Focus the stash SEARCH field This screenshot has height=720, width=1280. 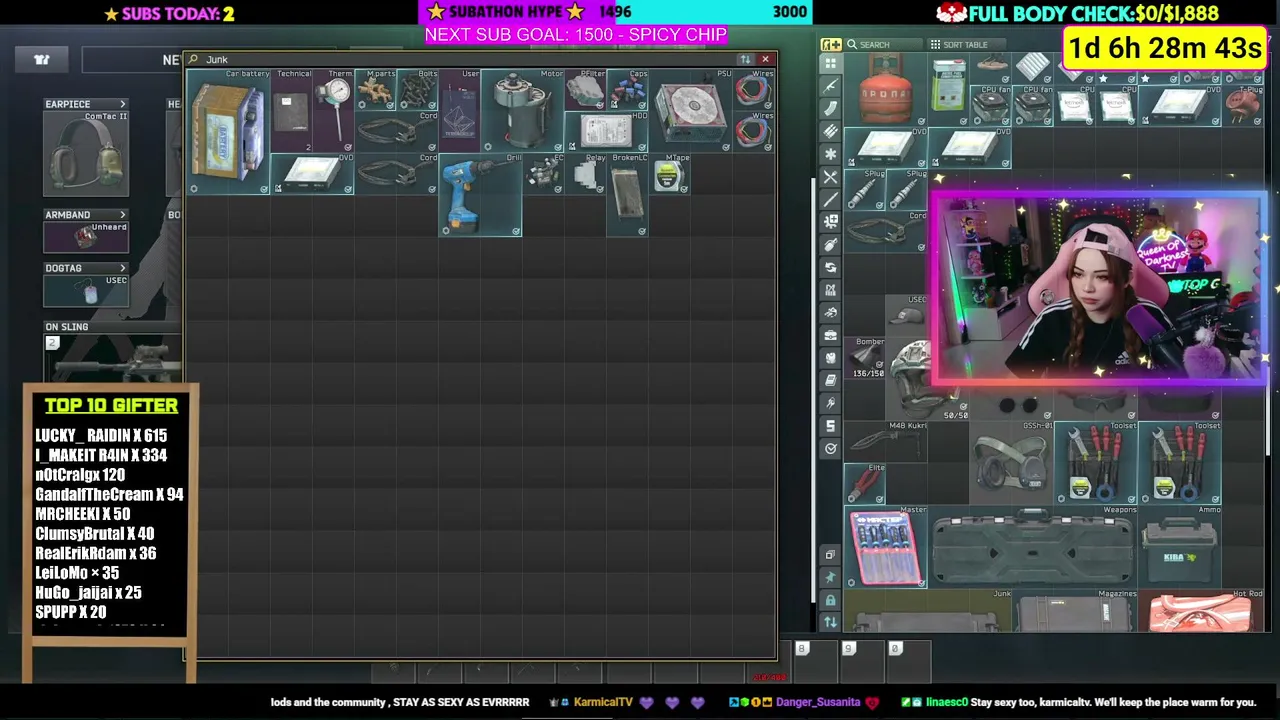pos(884,45)
